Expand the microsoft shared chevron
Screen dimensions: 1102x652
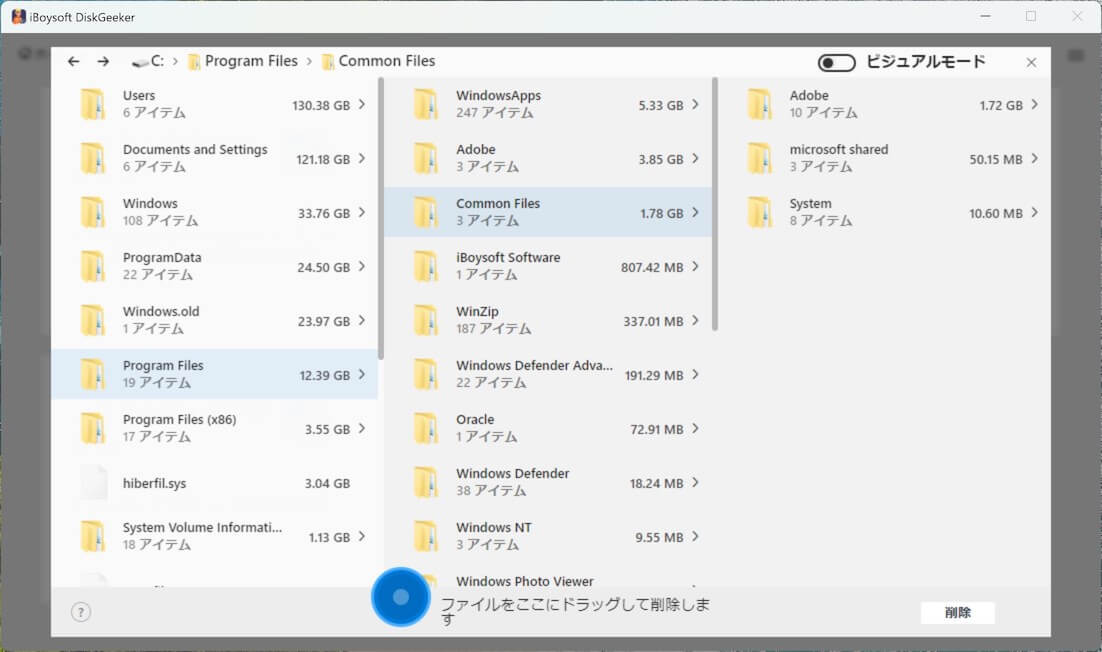[x=1035, y=159]
